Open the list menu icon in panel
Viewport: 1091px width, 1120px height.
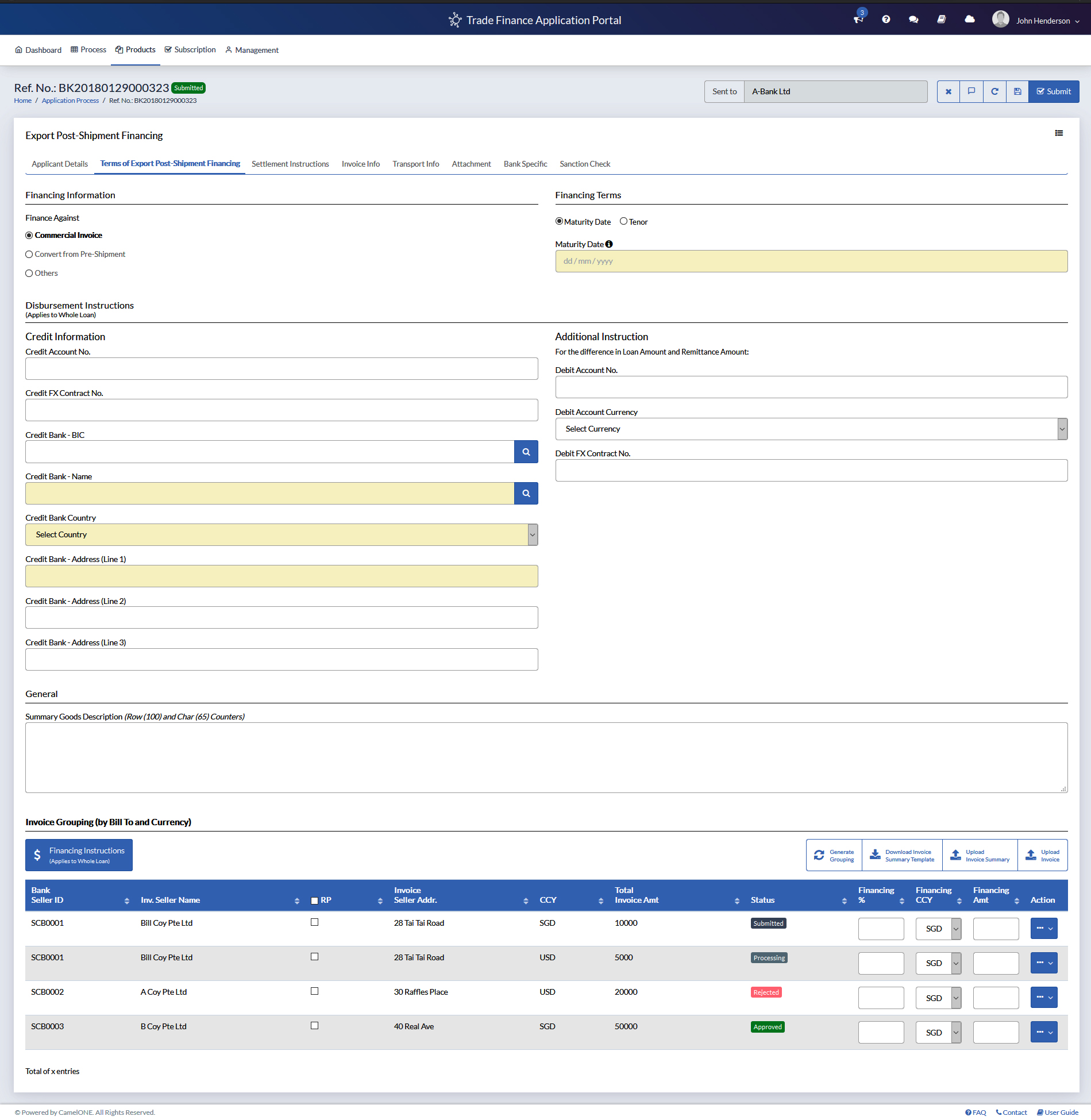pos(1059,133)
